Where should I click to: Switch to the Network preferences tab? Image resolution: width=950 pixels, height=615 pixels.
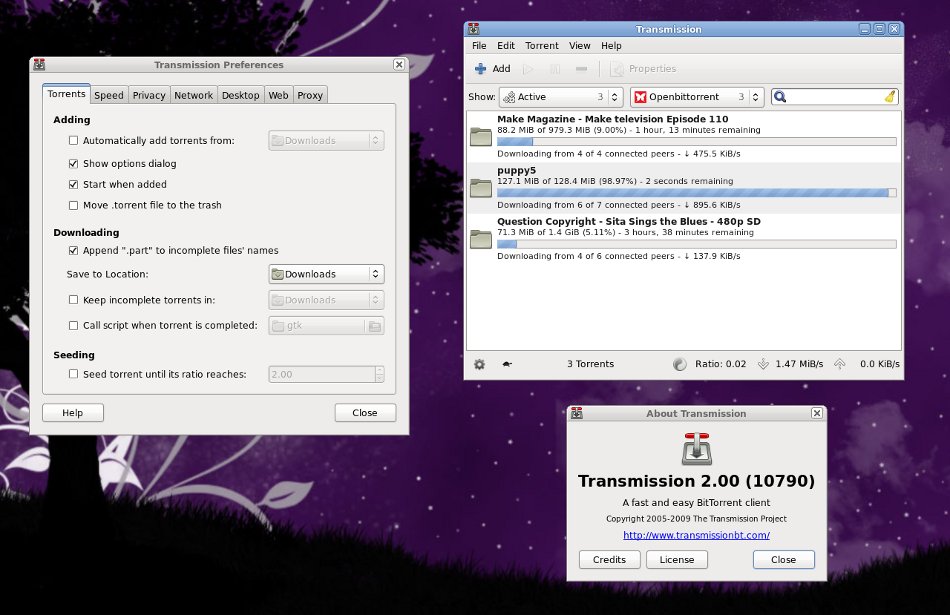[x=193, y=95]
